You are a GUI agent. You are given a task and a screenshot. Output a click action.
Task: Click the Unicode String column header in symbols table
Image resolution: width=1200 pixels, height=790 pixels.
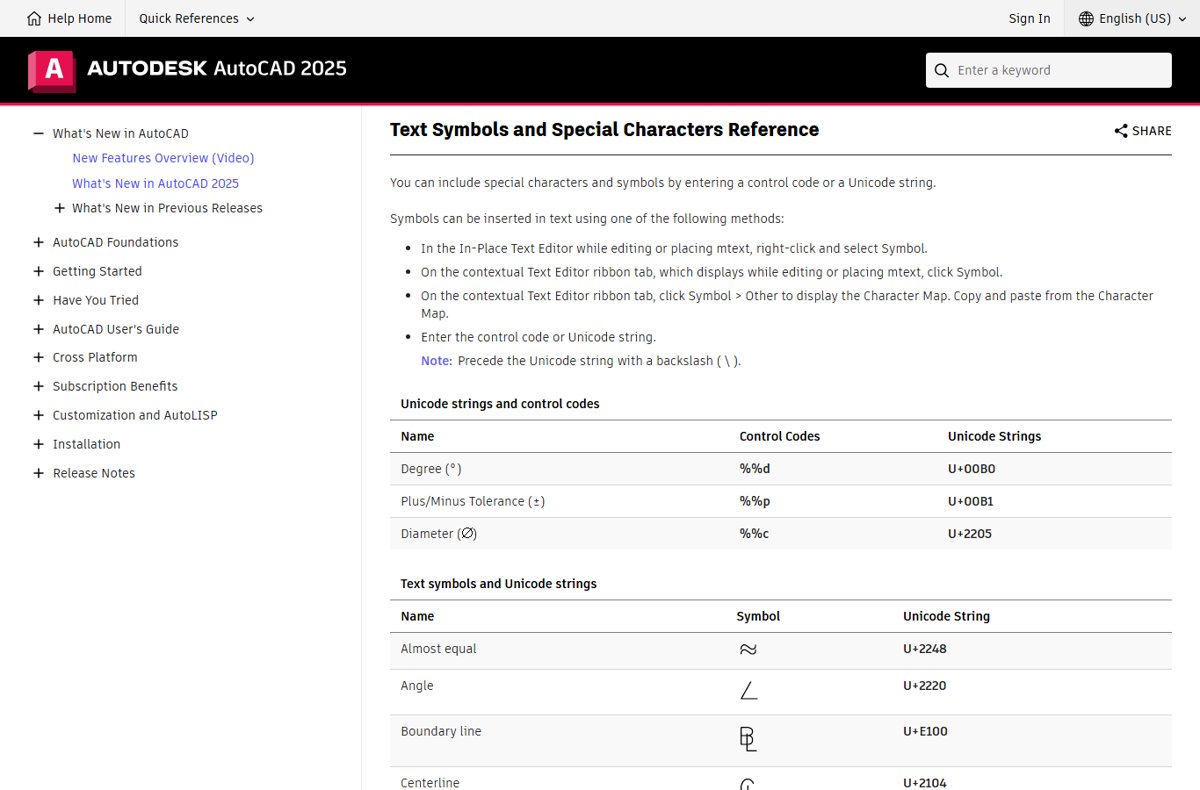[x=946, y=616]
